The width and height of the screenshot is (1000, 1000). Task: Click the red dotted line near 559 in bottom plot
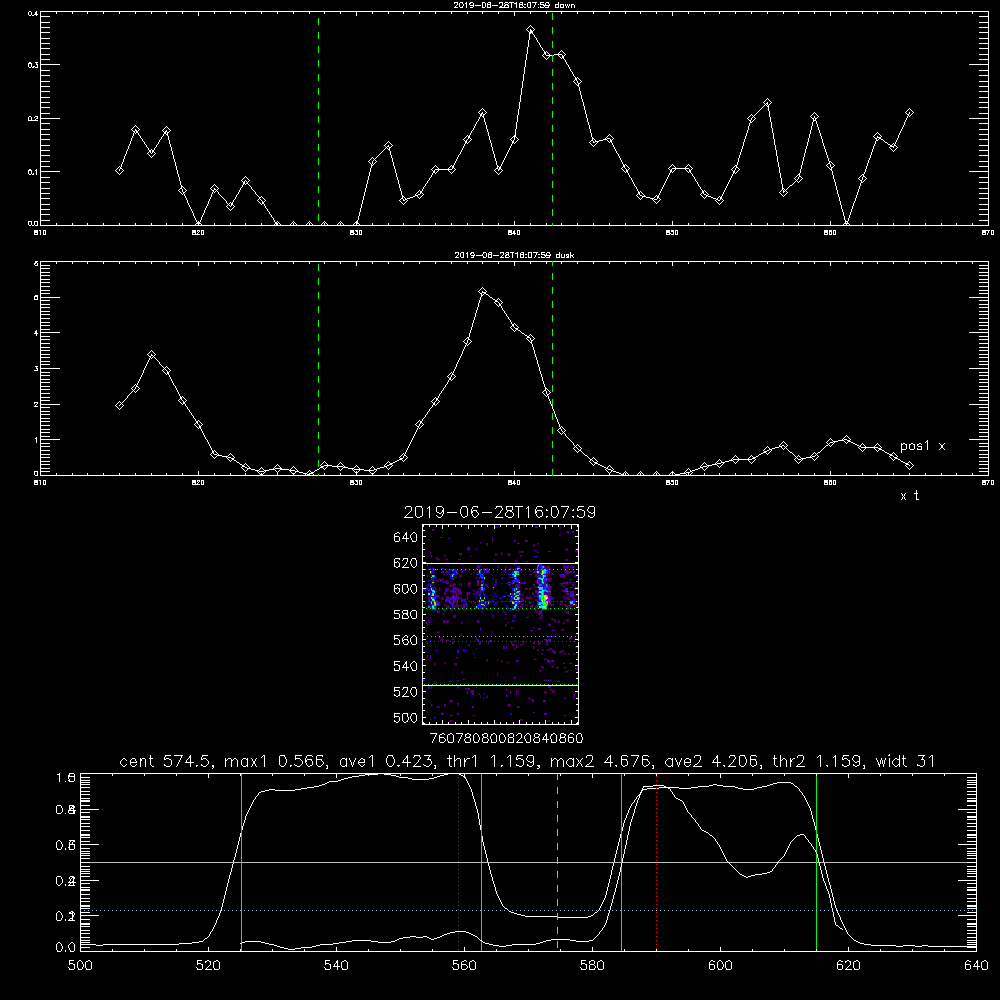click(x=459, y=862)
